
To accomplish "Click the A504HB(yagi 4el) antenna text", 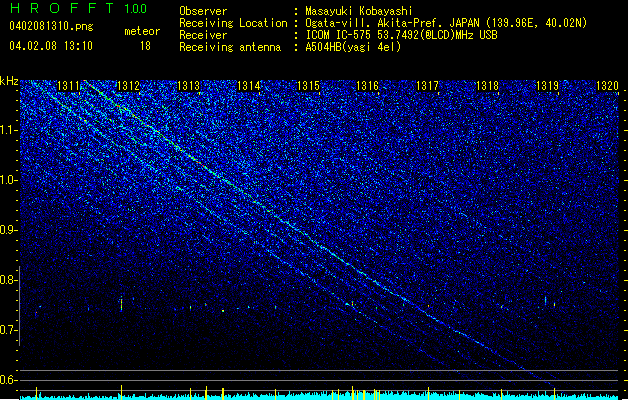I will click(353, 47).
